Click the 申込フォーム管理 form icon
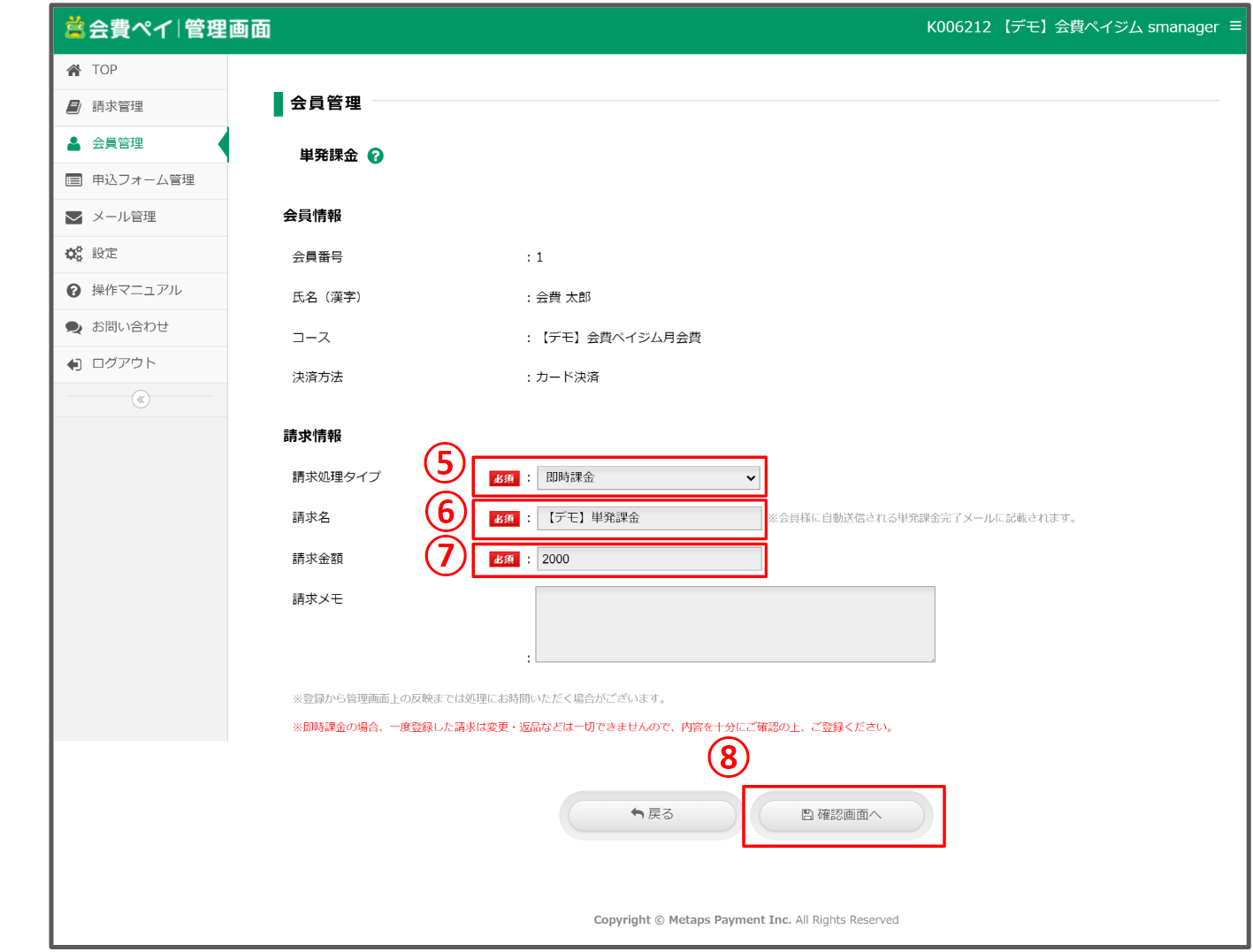 (x=73, y=179)
